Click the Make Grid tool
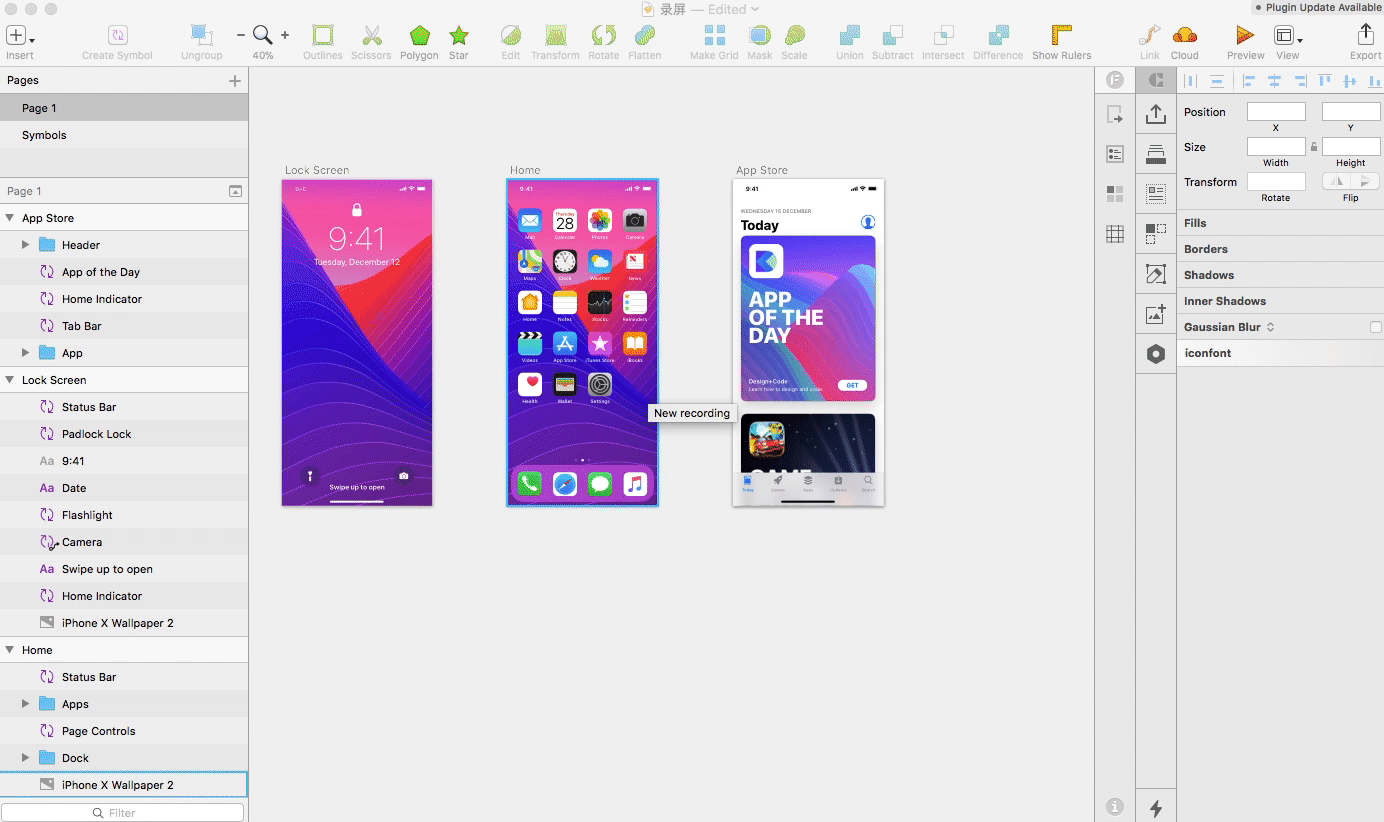The width and height of the screenshot is (1384, 822). [x=714, y=37]
